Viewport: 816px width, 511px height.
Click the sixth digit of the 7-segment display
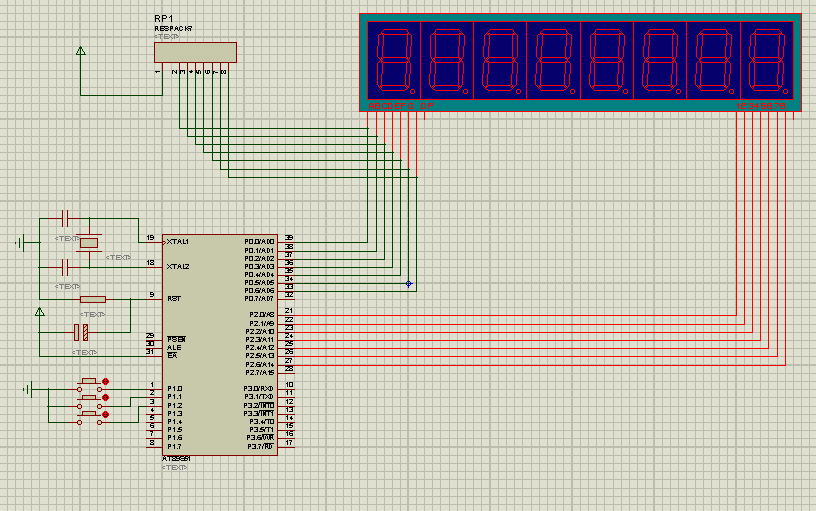click(x=660, y=60)
